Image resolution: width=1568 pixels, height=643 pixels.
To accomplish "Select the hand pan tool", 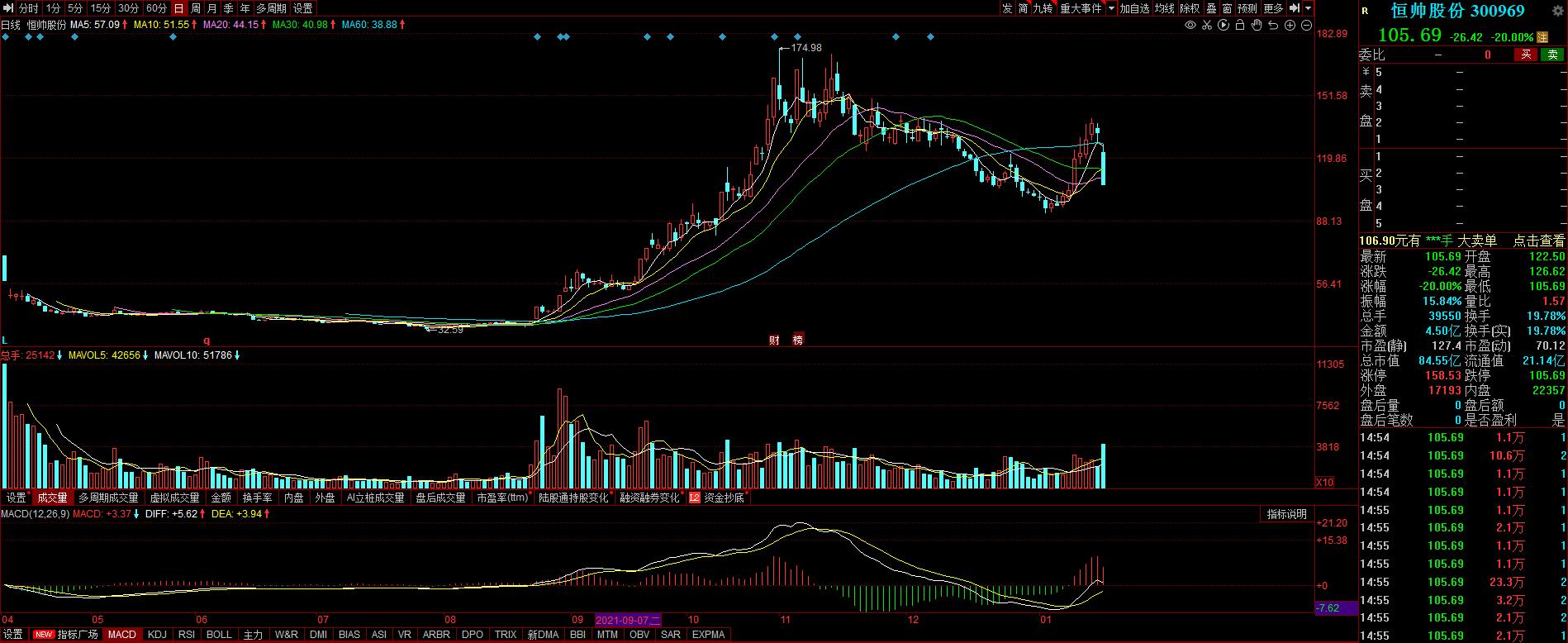I will [x=1257, y=25].
